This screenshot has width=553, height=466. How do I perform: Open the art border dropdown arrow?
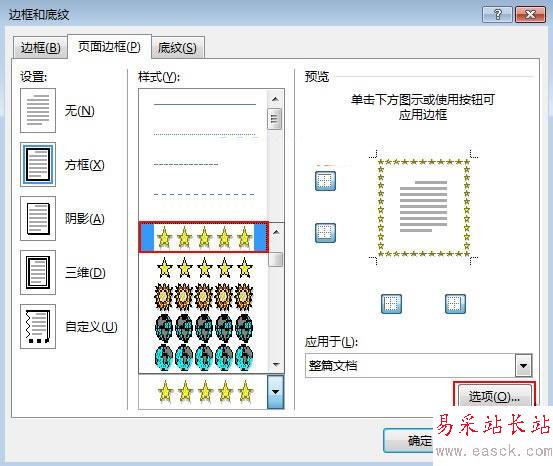276,392
